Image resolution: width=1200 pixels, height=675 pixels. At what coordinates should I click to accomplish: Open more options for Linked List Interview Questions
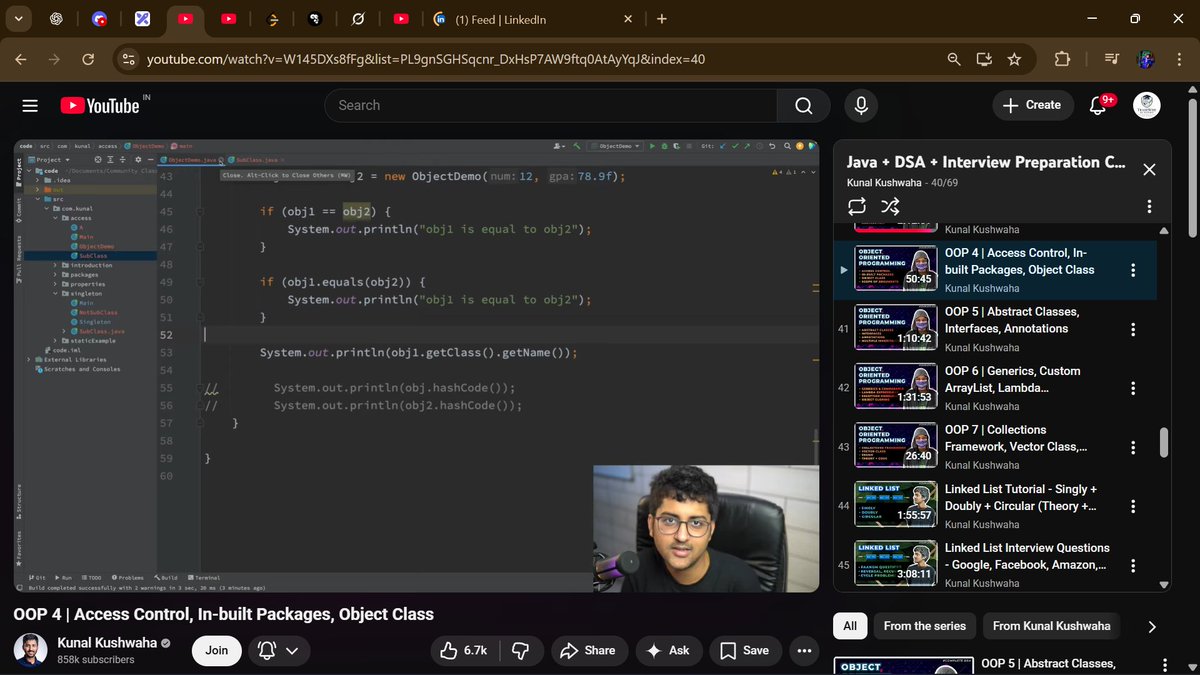pyautogui.click(x=1132, y=565)
